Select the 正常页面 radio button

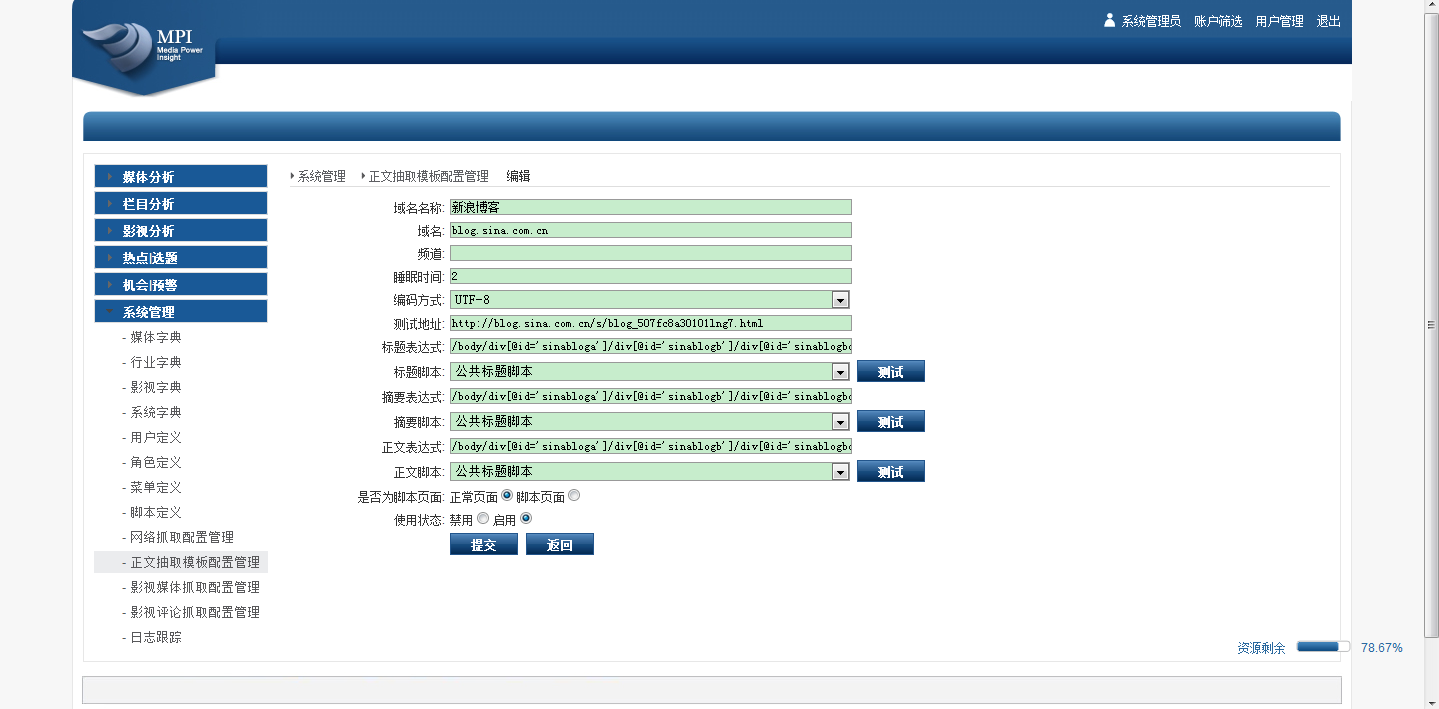(507, 496)
